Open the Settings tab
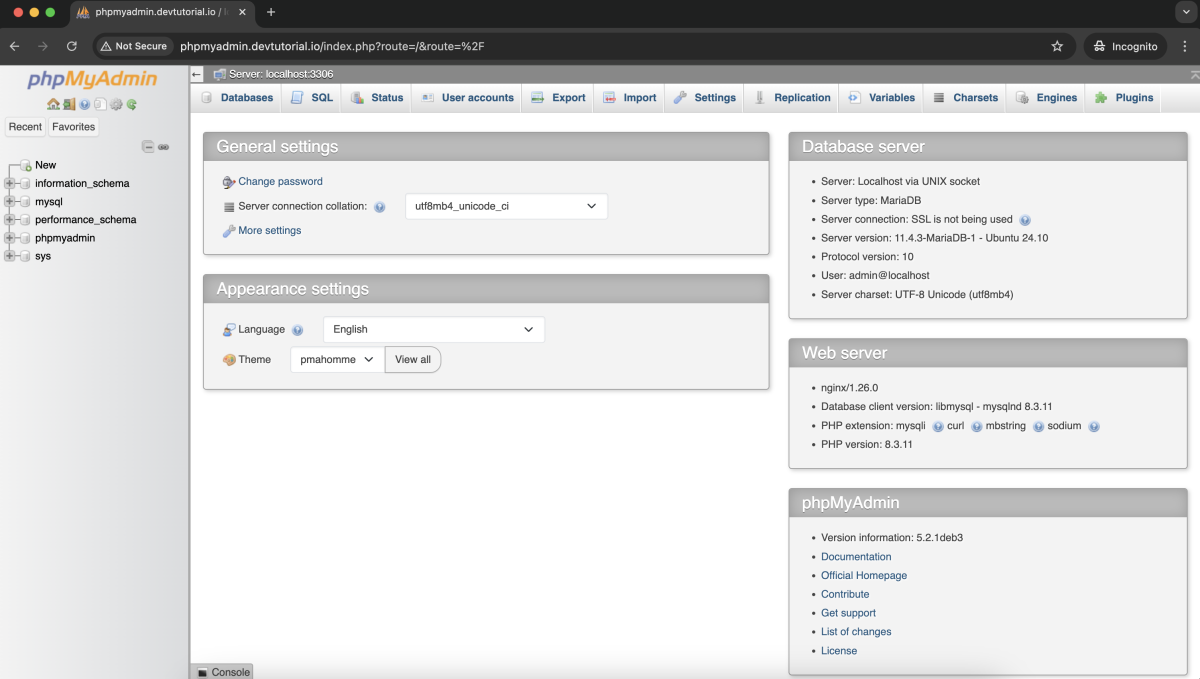Image resolution: width=1200 pixels, height=679 pixels. point(705,98)
